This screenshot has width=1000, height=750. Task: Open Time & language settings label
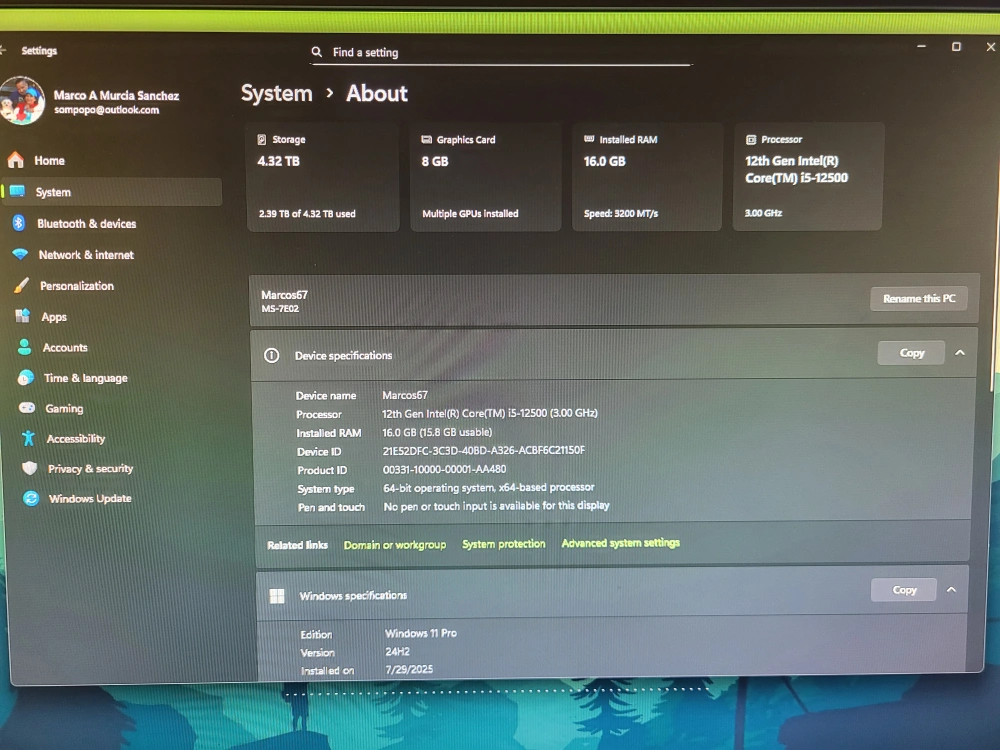click(x=85, y=378)
